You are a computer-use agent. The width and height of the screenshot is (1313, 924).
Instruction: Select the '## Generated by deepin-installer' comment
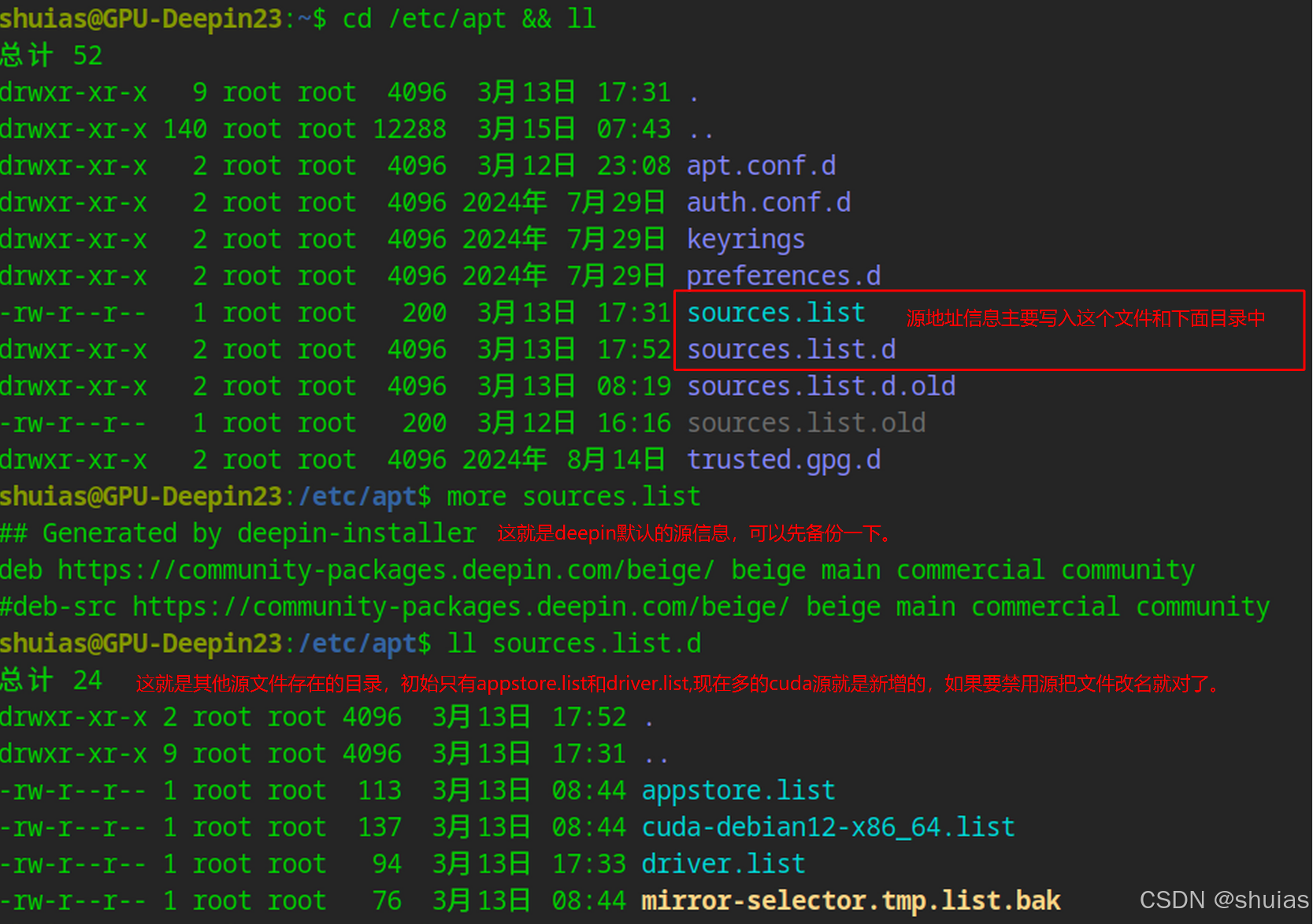(x=239, y=533)
